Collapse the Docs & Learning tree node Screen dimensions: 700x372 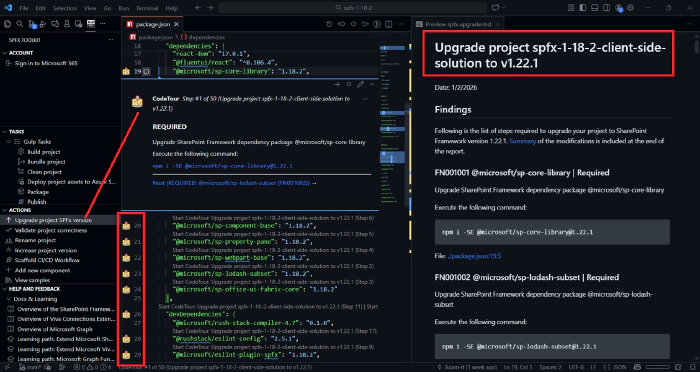9,299
